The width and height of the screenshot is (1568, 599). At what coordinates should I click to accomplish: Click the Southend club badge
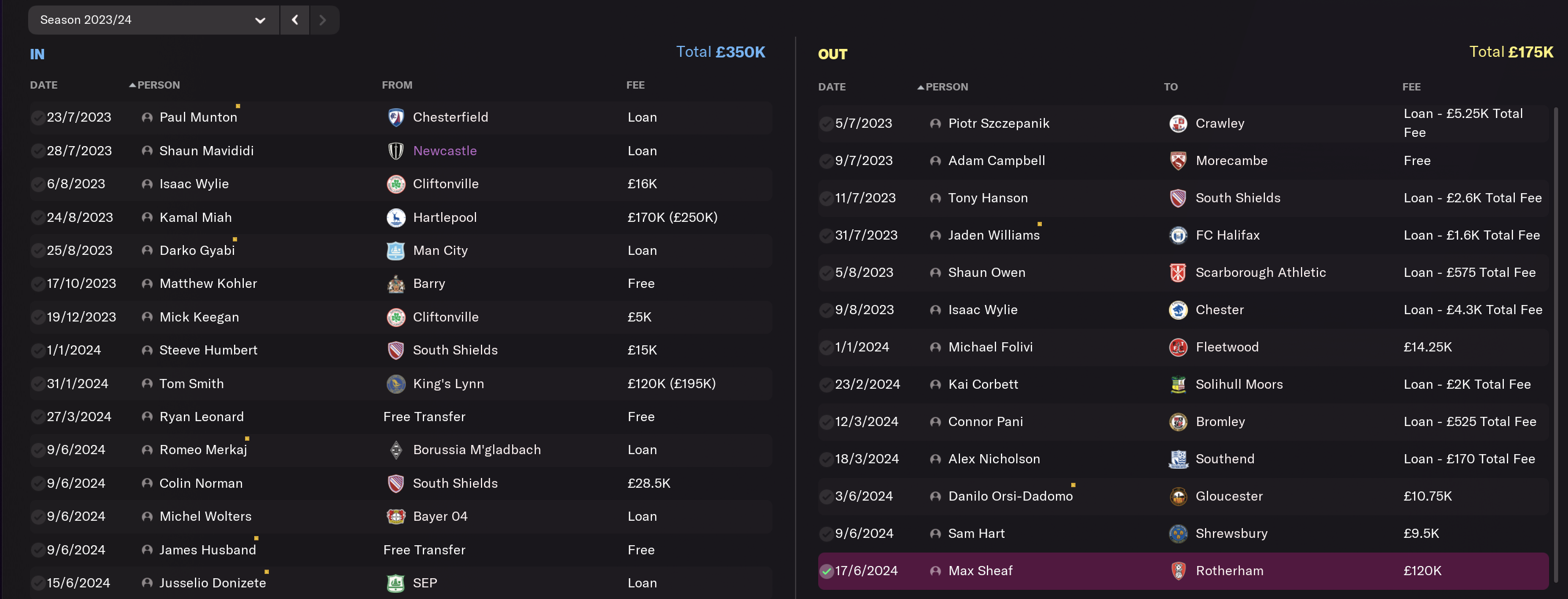click(x=1178, y=459)
